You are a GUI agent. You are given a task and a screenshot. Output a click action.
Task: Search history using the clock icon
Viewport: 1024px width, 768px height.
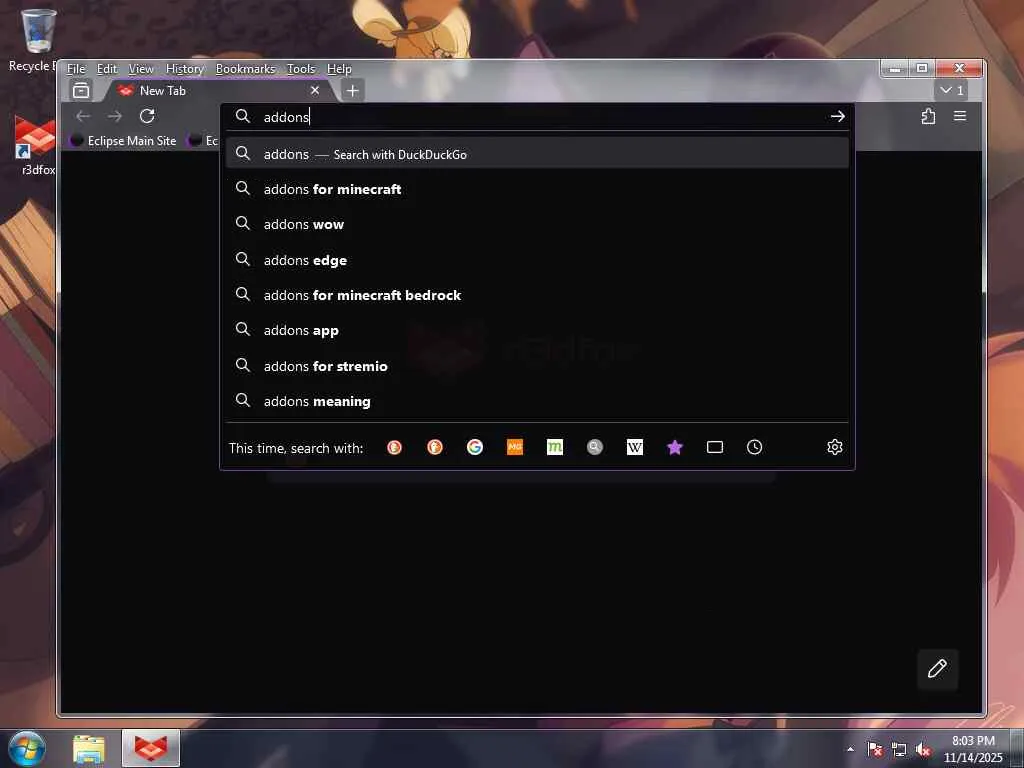(754, 447)
